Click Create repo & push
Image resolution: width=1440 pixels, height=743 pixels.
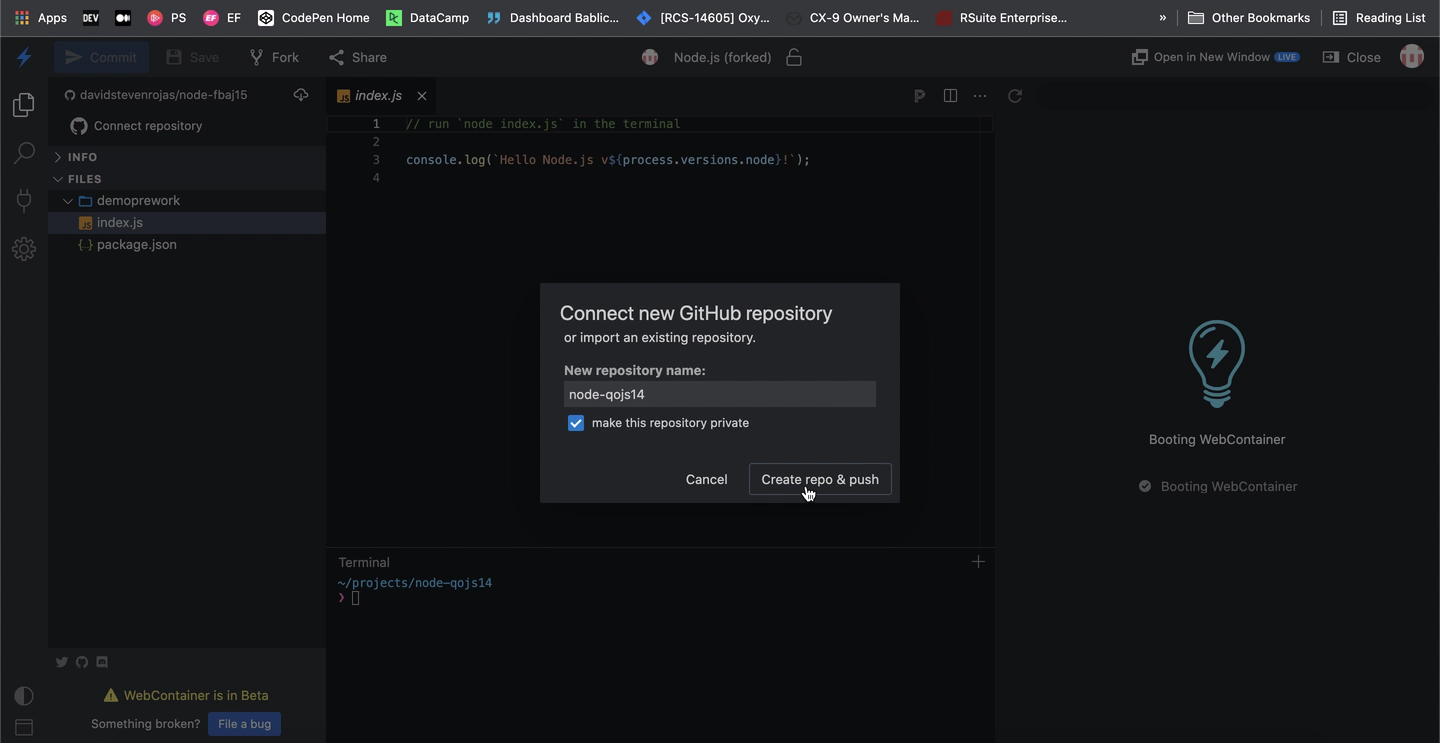820,479
